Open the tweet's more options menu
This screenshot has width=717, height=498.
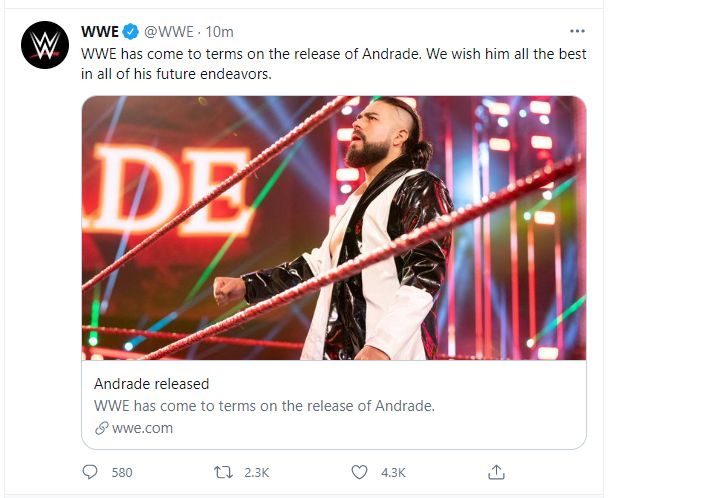(577, 30)
